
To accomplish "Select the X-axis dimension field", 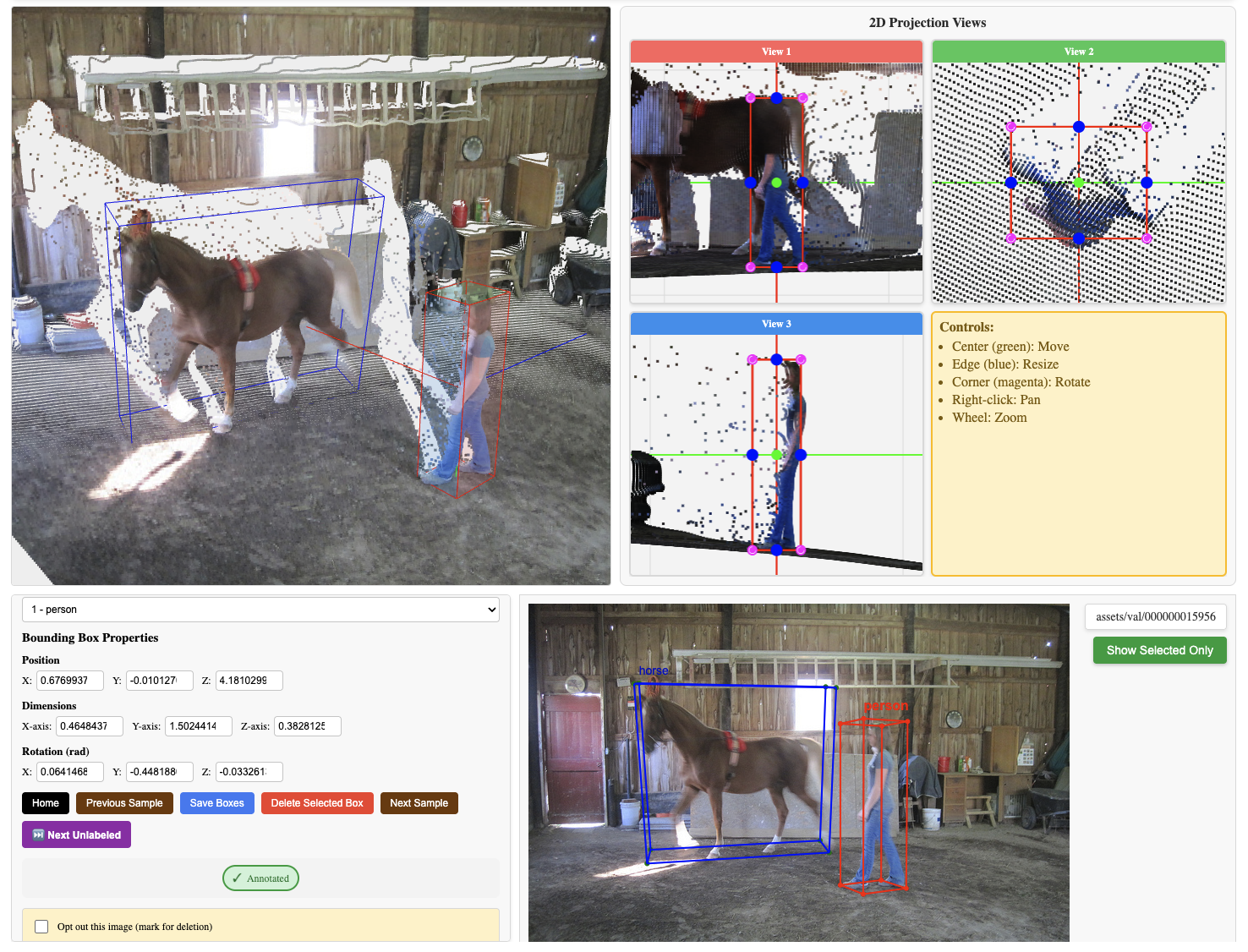I will click(x=90, y=726).
